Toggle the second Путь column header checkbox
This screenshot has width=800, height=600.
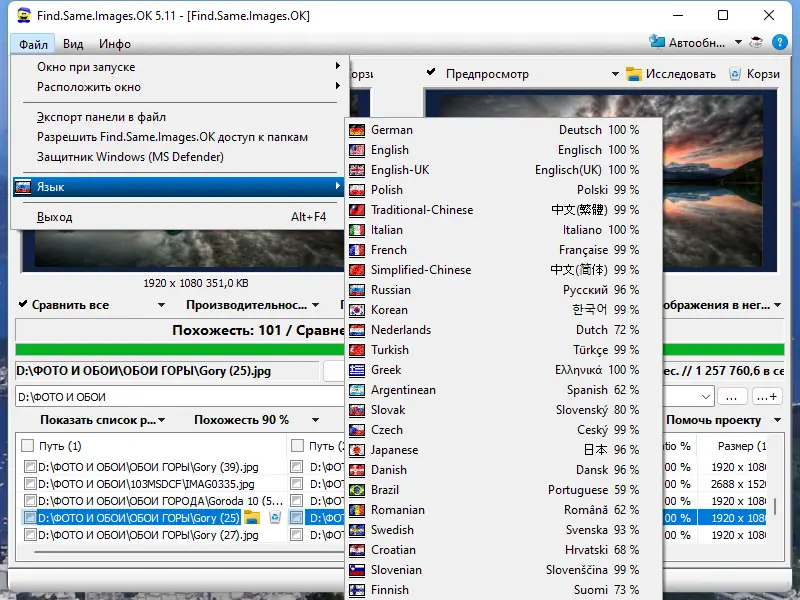point(297,446)
